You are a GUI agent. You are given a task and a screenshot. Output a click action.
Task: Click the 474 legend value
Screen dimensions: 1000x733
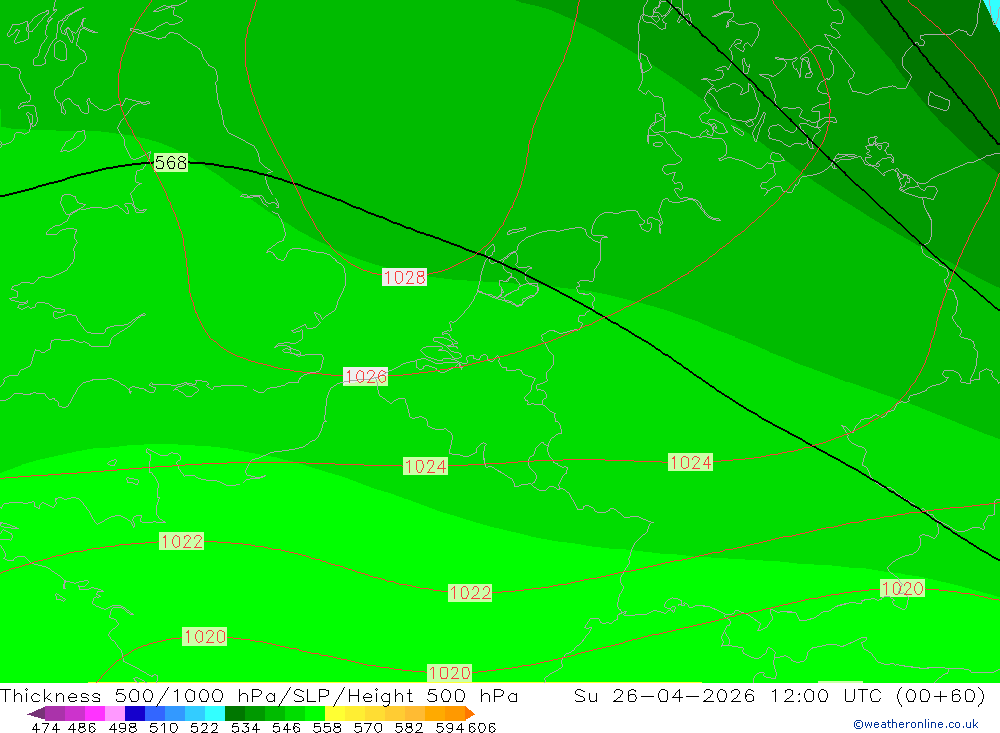[x=45, y=727]
